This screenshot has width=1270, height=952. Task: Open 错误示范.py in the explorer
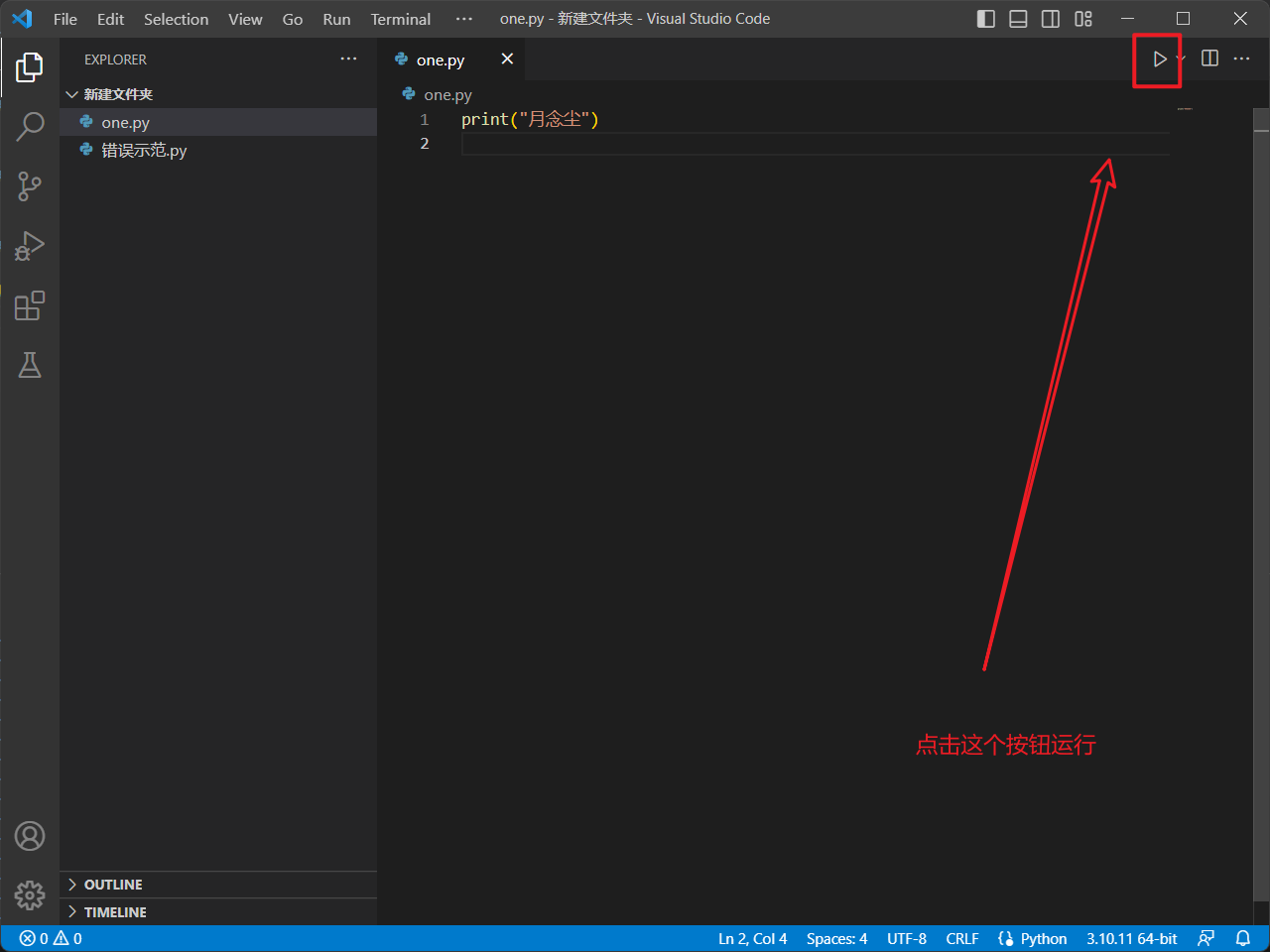[x=144, y=151]
